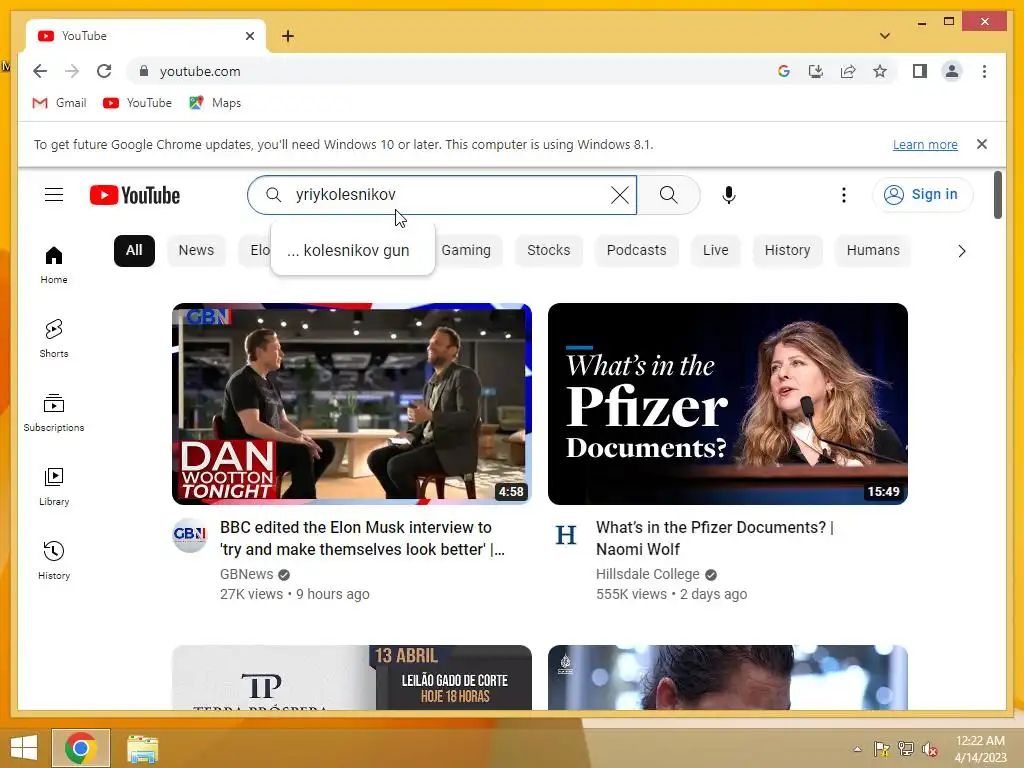Select the Humans filter chip

[x=872, y=251]
